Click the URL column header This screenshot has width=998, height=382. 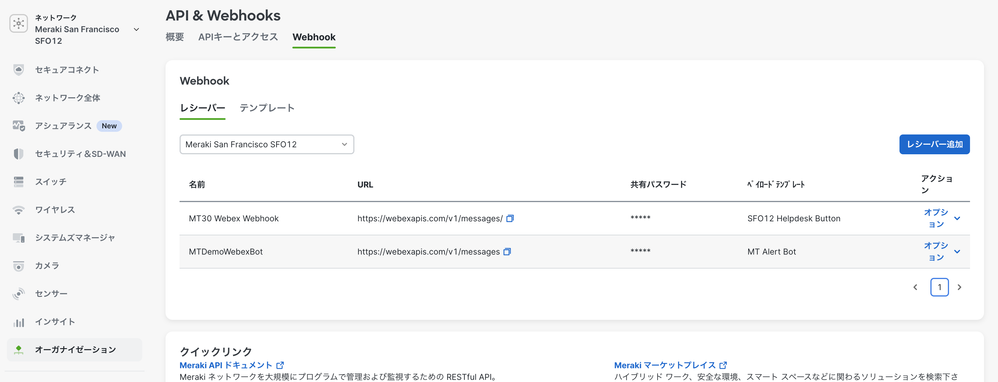coord(365,185)
